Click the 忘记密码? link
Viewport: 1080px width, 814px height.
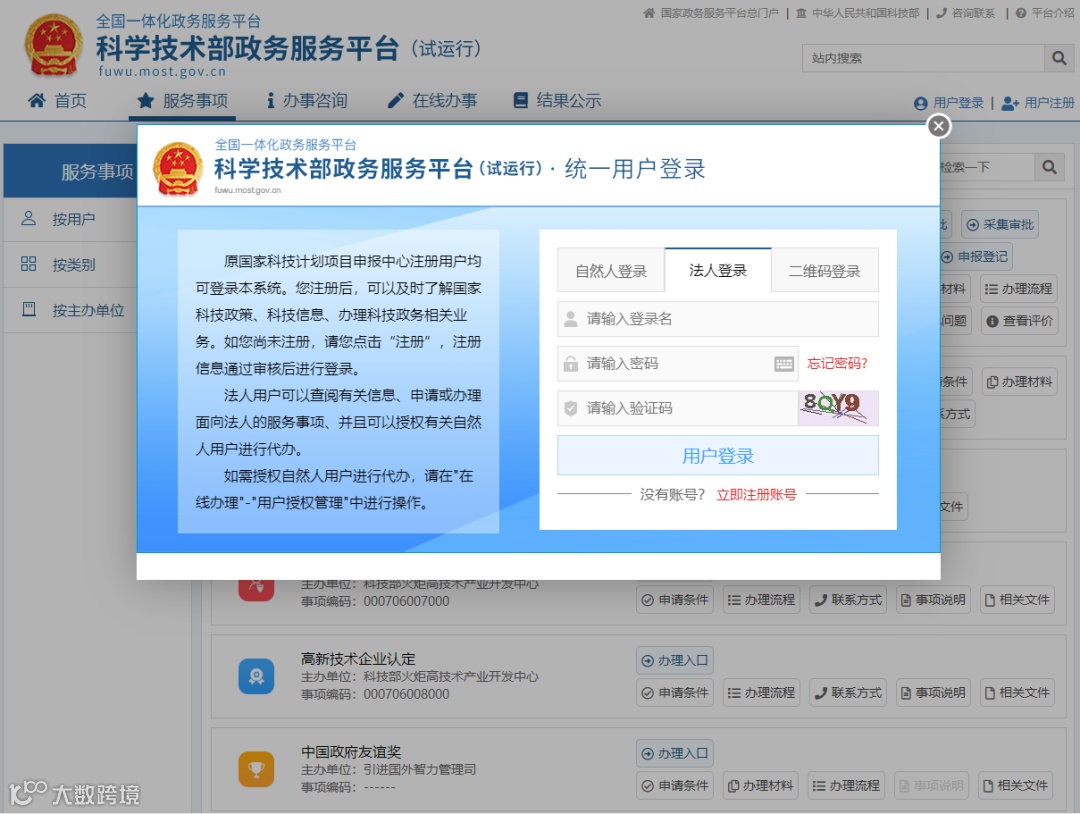pos(838,364)
